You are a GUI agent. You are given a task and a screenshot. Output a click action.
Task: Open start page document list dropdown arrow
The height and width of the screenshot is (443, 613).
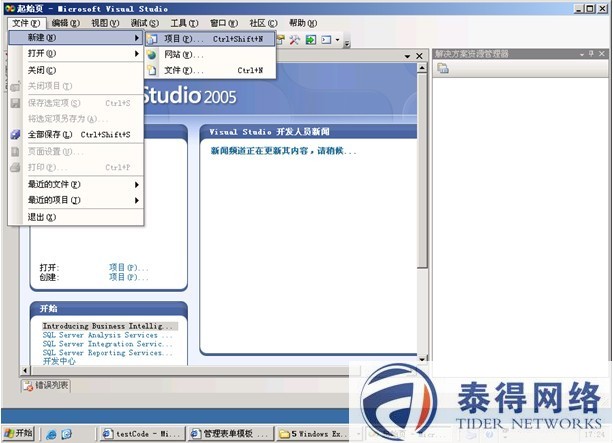point(407,56)
